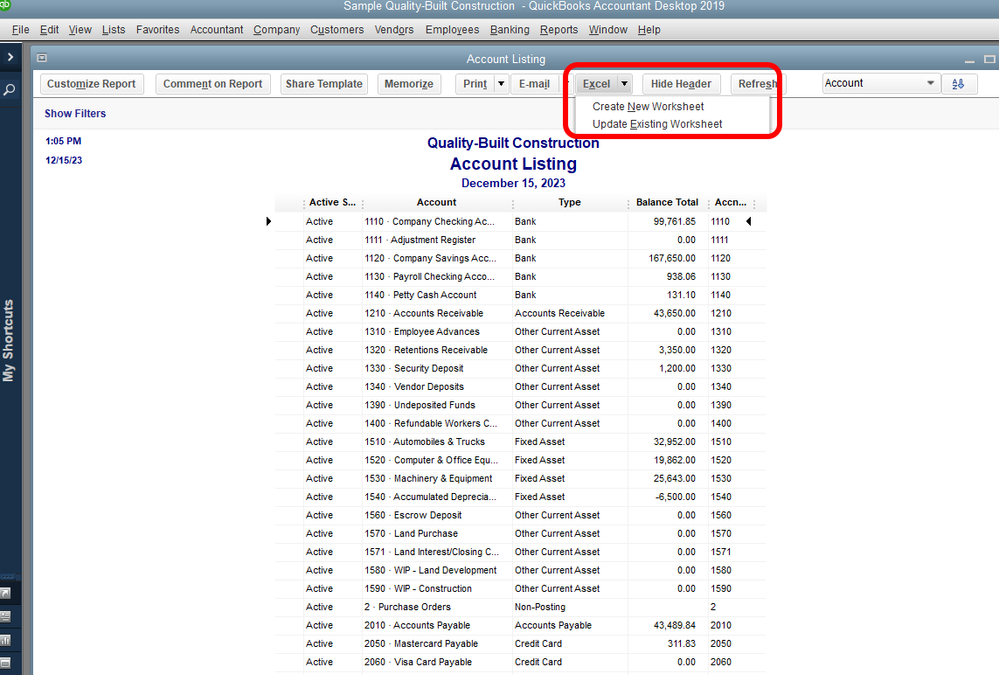Open the Account sort-by combo box
Viewport: 999px width, 675px height.
881,83
